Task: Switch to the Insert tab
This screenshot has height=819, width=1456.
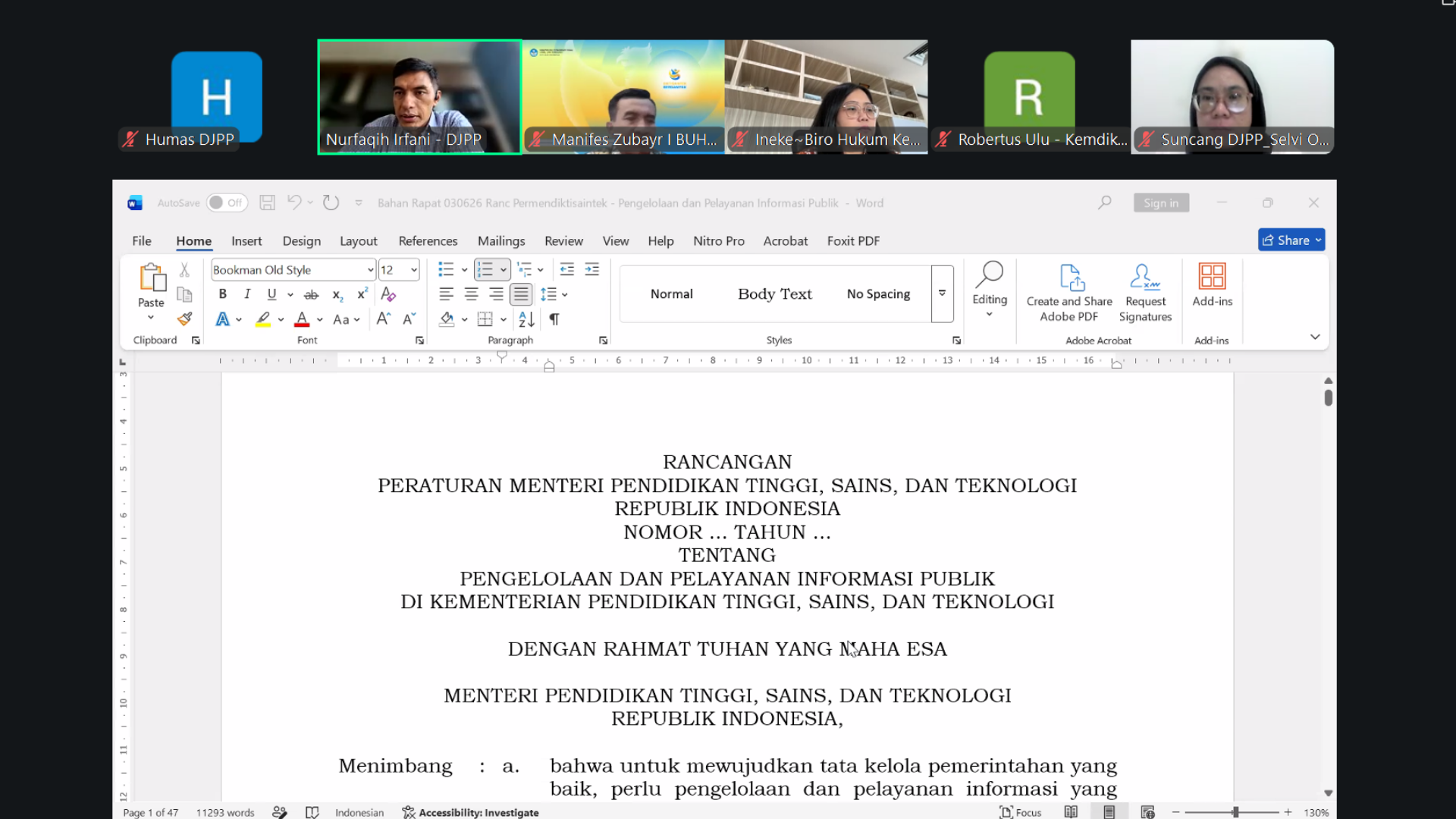Action: coord(246,240)
